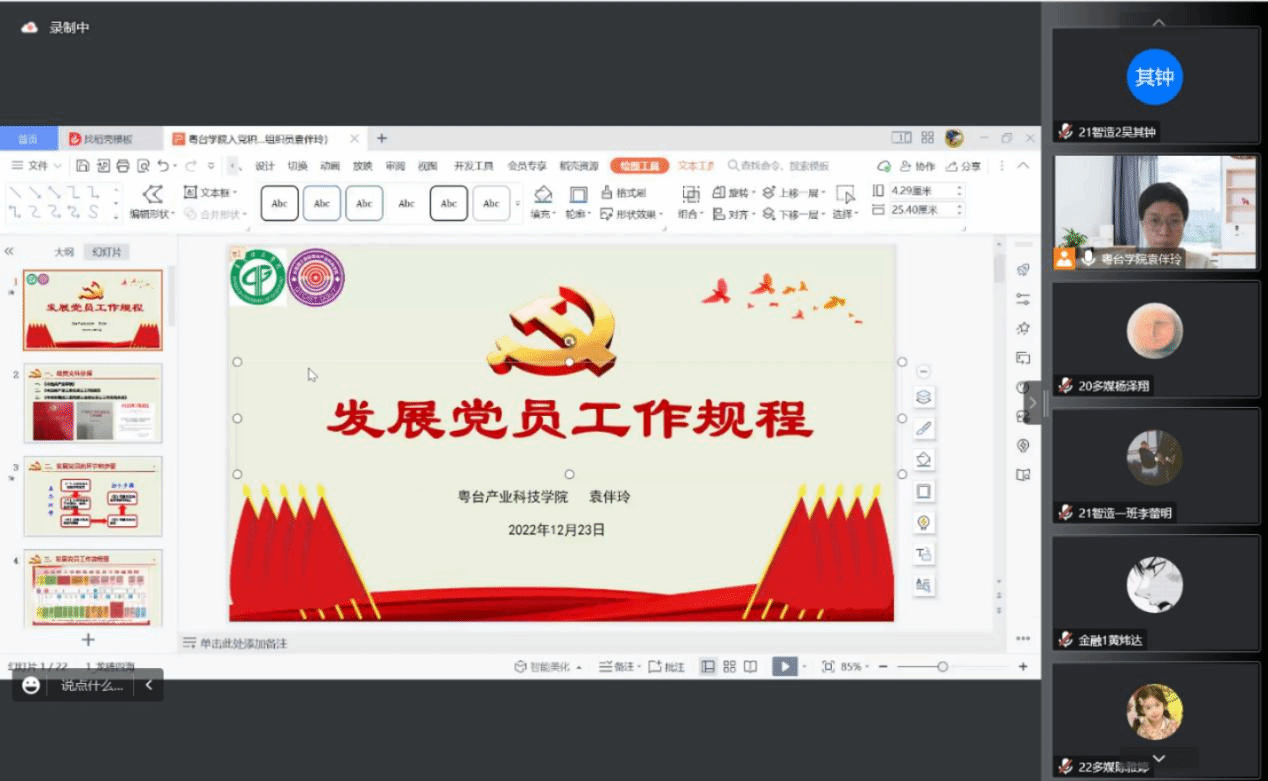Click the format painter brush in floating toolbar
The width and height of the screenshot is (1268, 781).
(x=924, y=428)
